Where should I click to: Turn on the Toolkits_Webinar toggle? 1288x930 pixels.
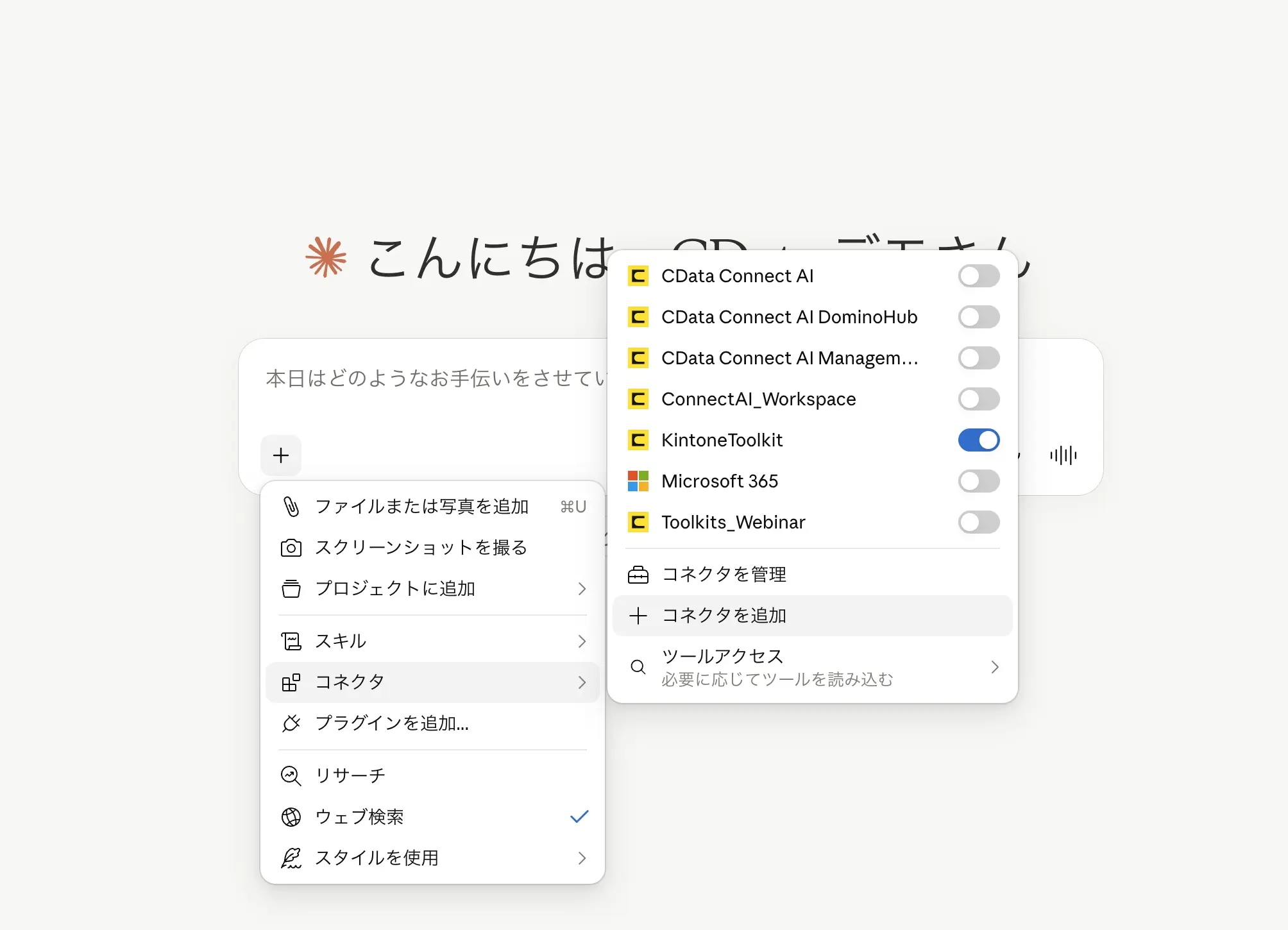(979, 522)
